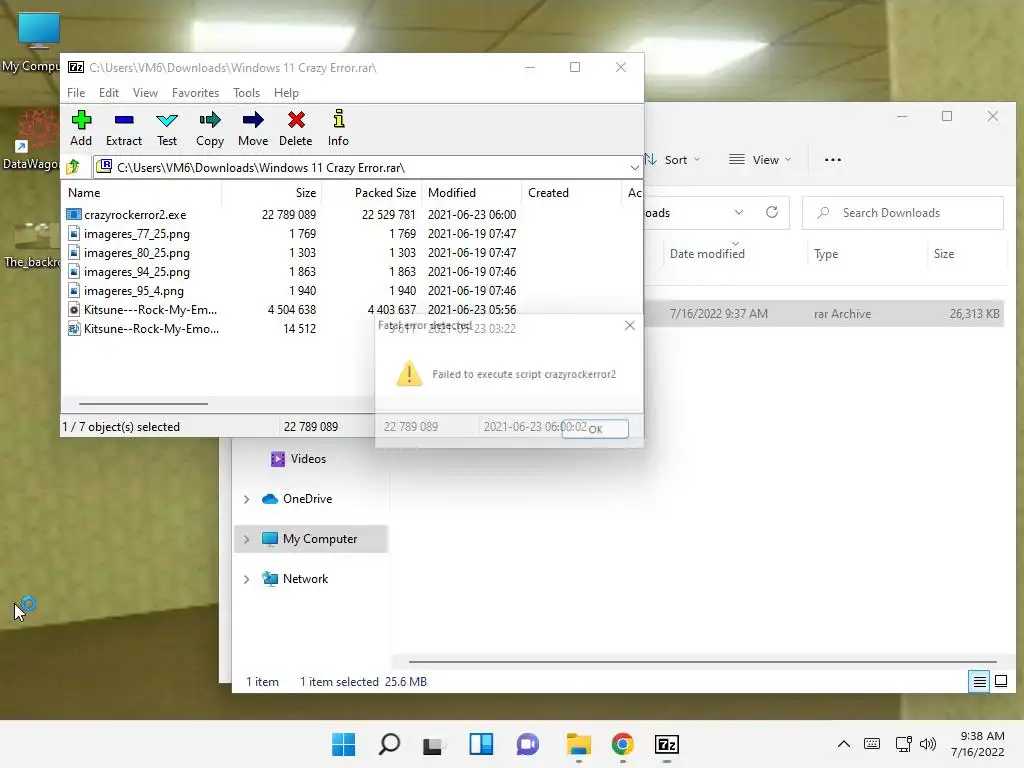Open the Windows Start menu
Viewport: 1024px width, 768px height.
pyautogui.click(x=344, y=744)
